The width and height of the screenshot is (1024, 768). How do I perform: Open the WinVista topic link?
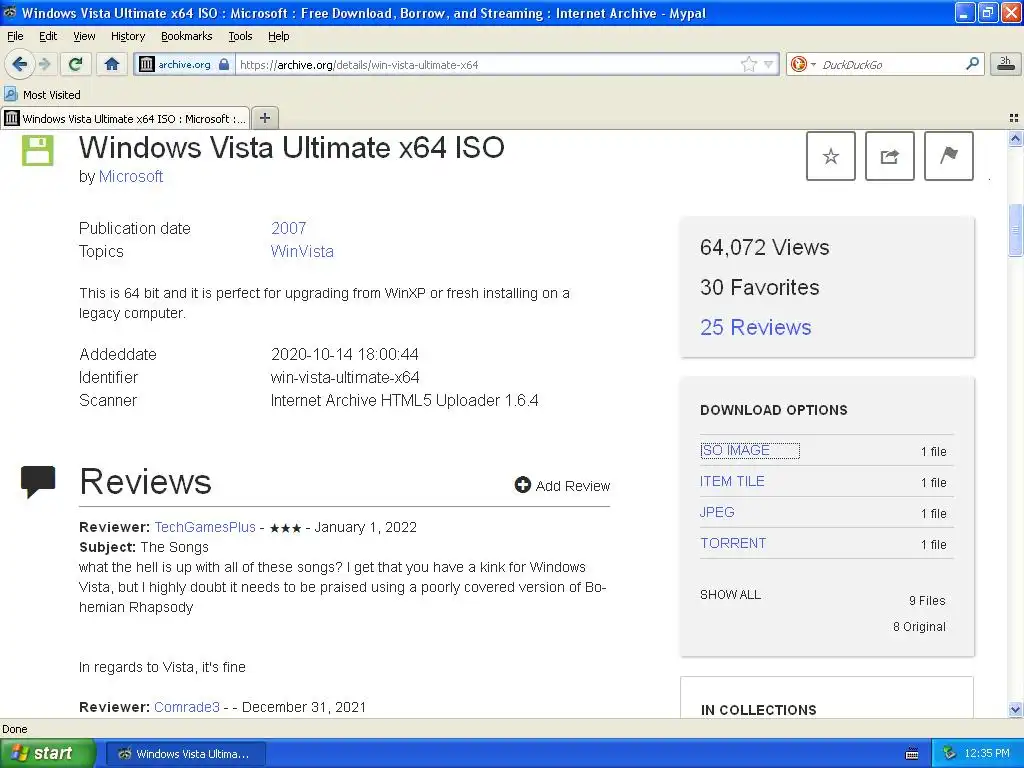click(x=302, y=251)
